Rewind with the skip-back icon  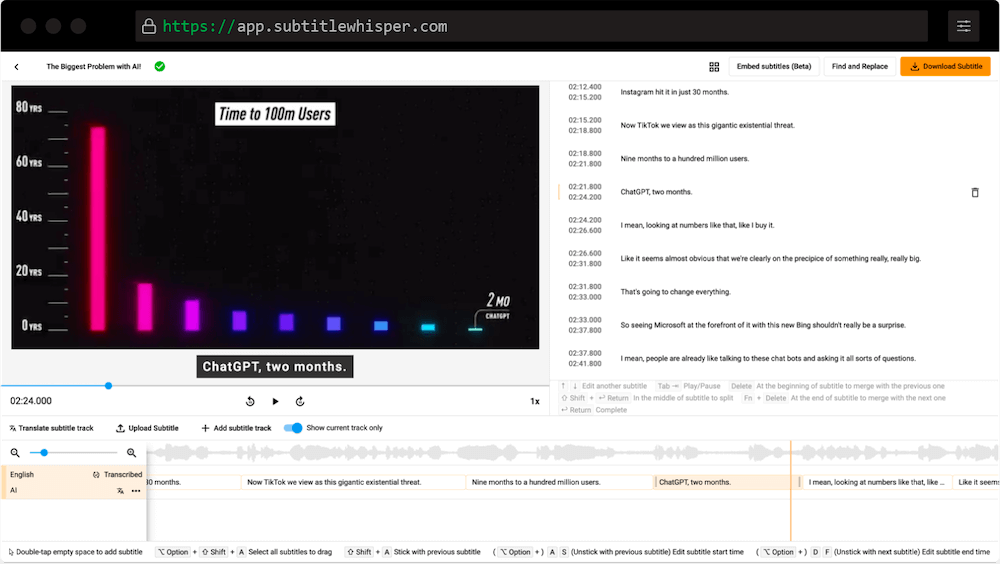click(250, 401)
